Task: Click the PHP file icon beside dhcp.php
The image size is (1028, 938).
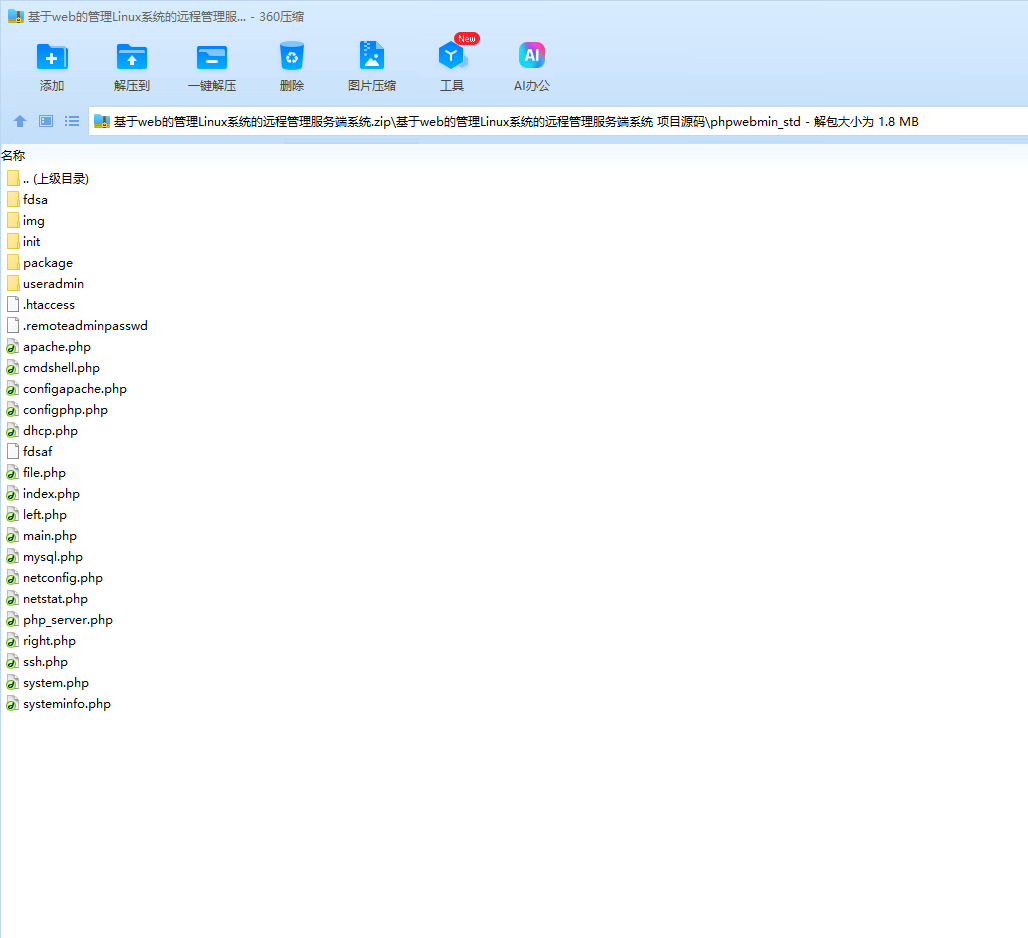Action: tap(12, 430)
